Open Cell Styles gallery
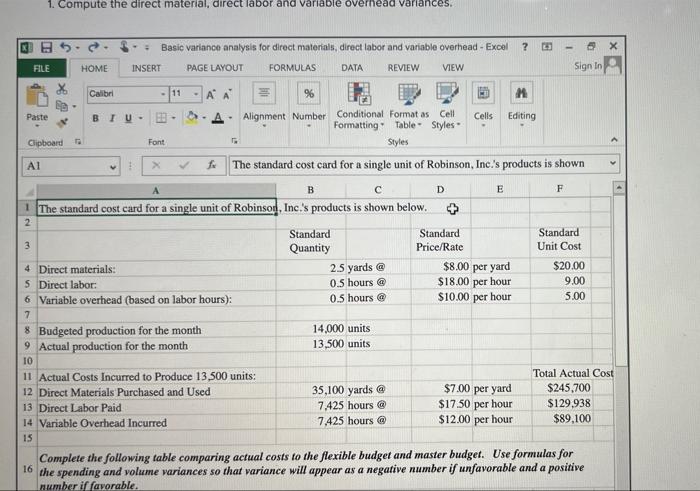 447,106
